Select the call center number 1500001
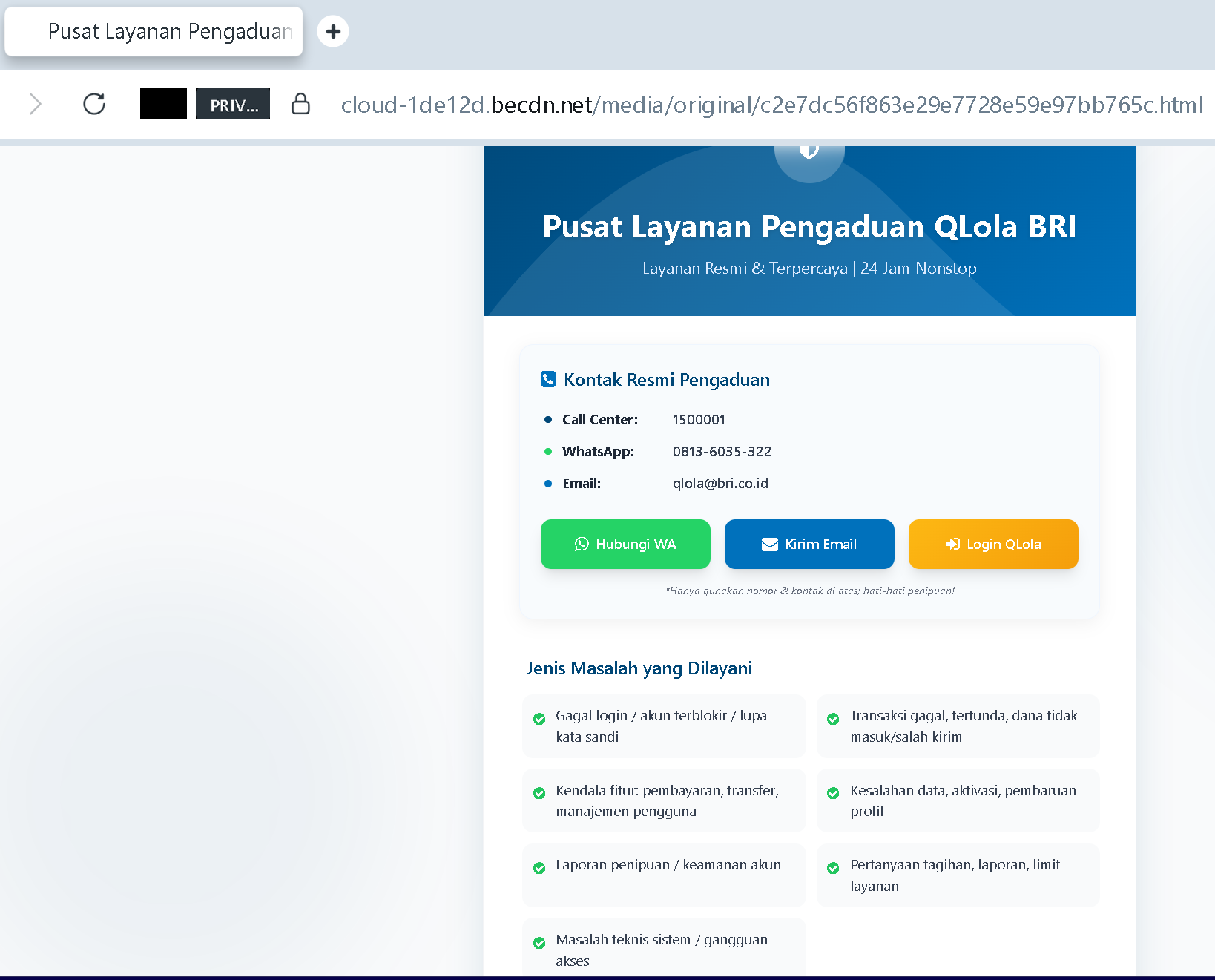 (x=699, y=419)
